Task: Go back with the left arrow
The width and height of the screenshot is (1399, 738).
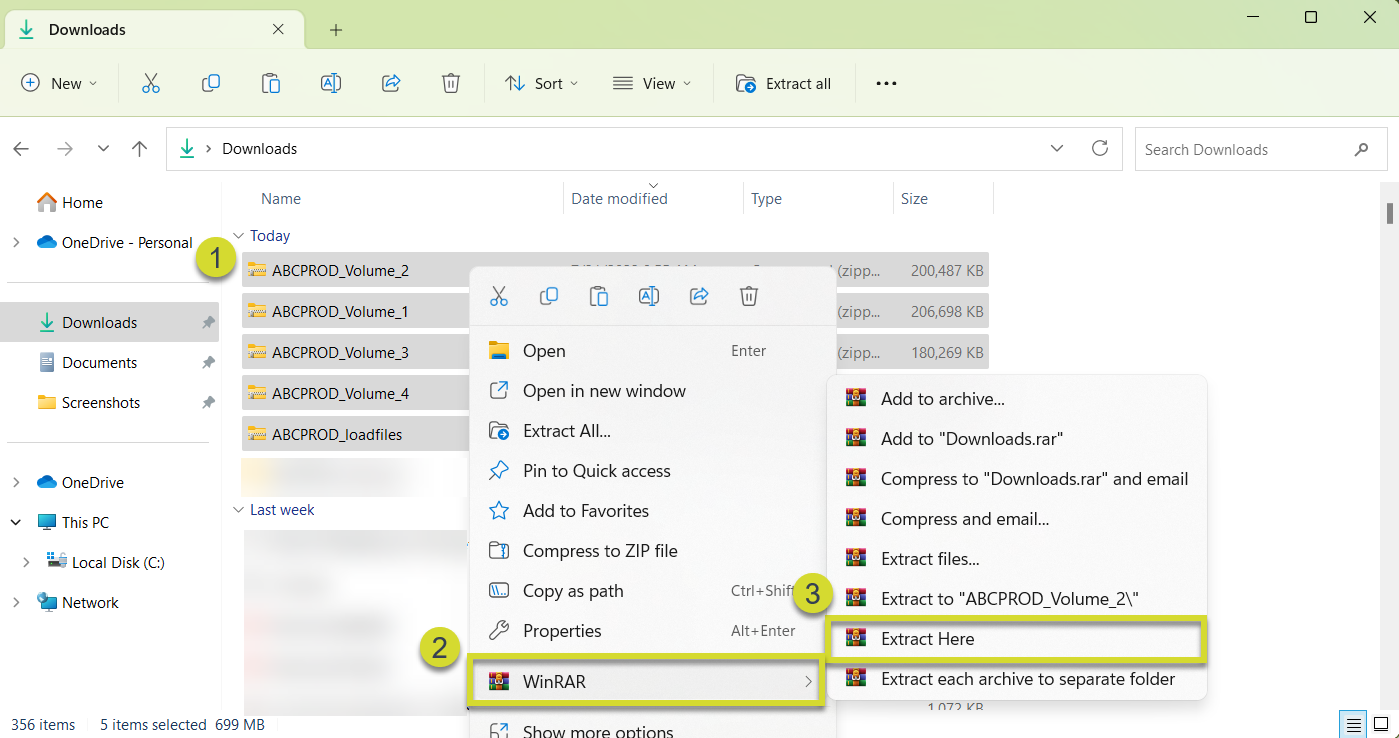Action: click(x=21, y=149)
